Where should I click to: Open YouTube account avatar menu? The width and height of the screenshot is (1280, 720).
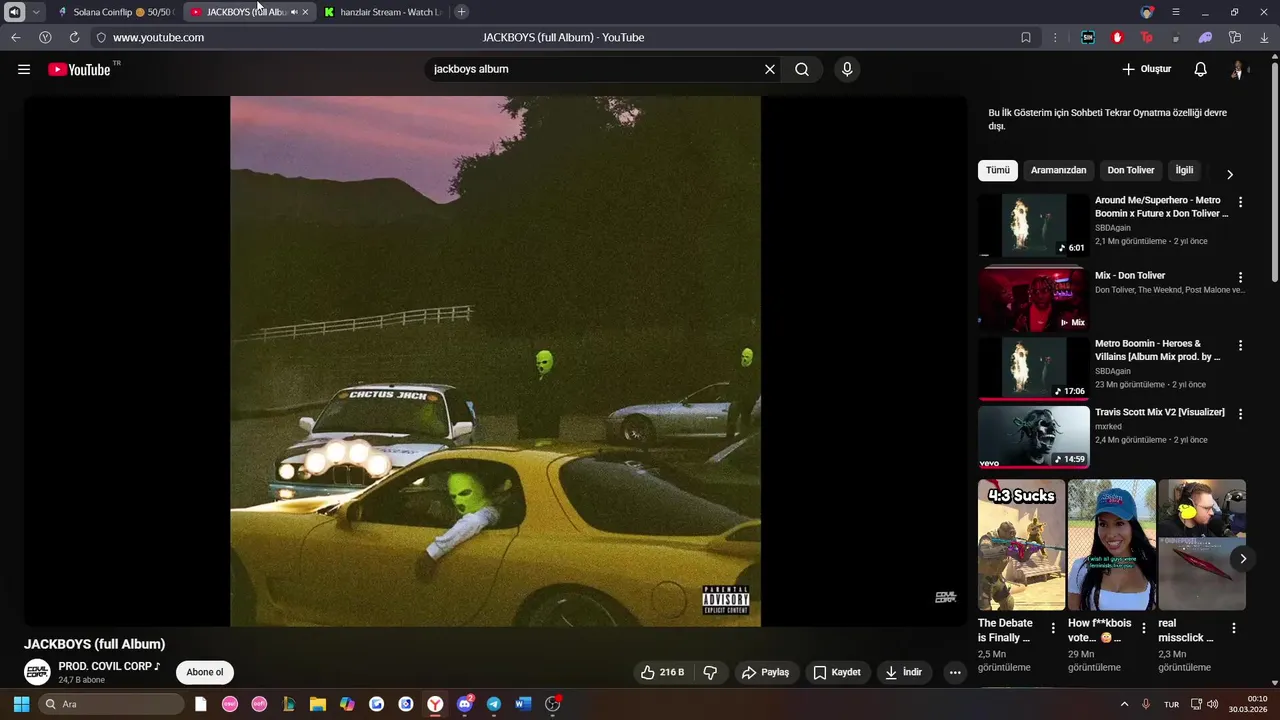(1238, 69)
